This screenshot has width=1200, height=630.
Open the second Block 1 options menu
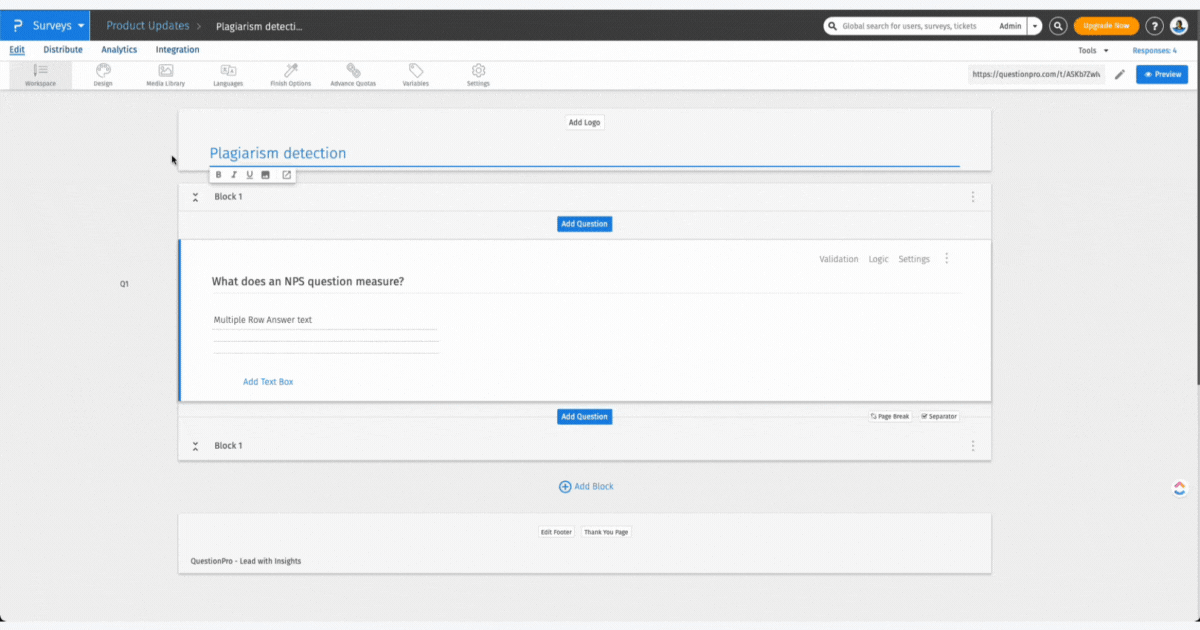(x=972, y=446)
